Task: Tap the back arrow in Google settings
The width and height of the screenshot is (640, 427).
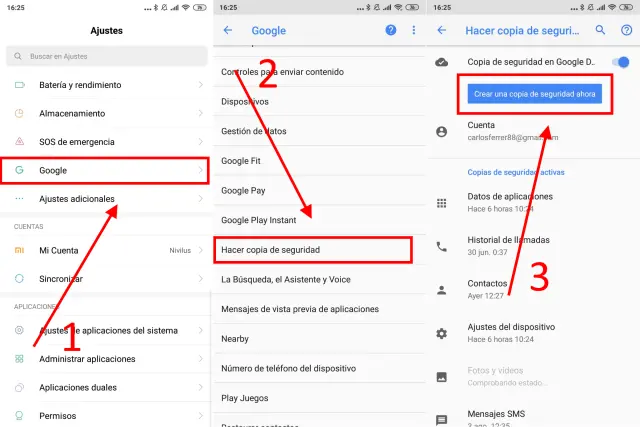Action: click(228, 31)
